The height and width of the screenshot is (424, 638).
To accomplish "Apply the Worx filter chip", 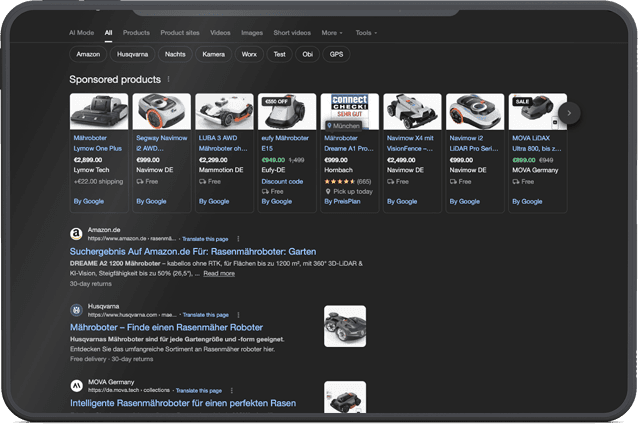I will point(249,54).
